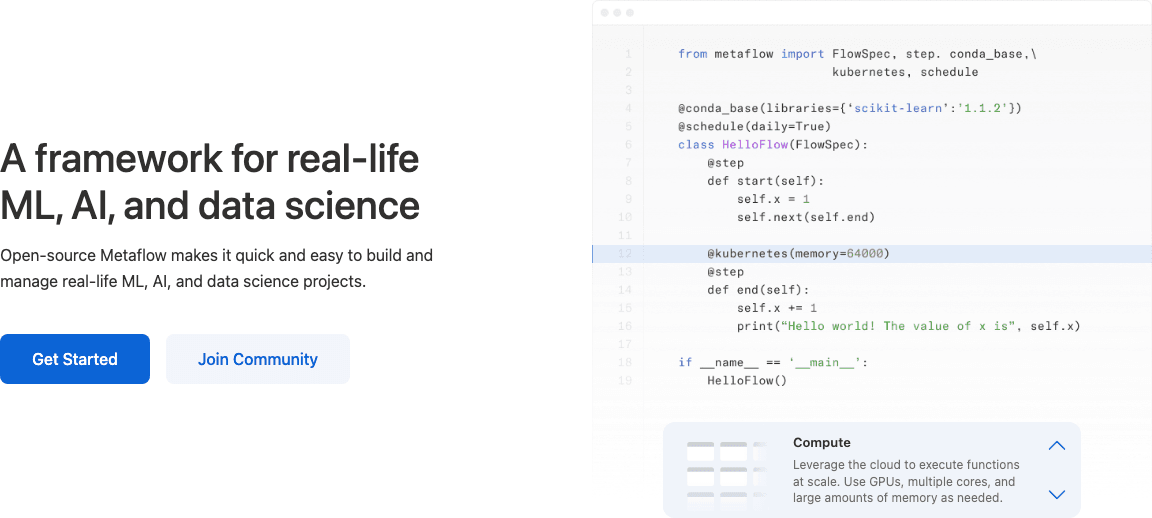
Task: Click the 'self.x += 1' line
Action: click(x=777, y=308)
